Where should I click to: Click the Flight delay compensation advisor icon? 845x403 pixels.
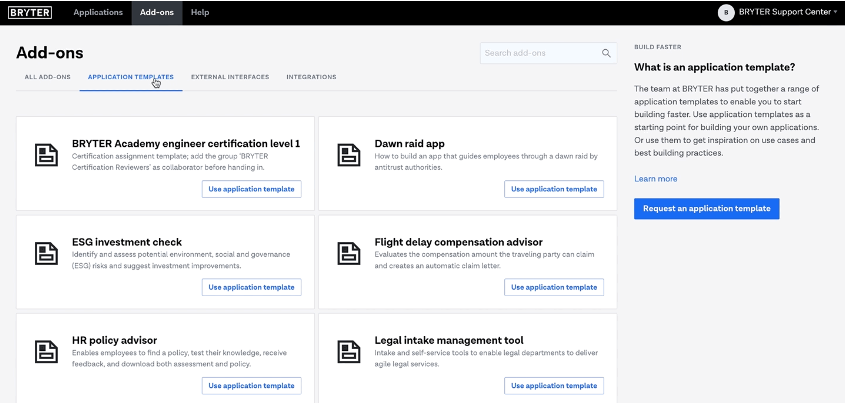pos(349,253)
